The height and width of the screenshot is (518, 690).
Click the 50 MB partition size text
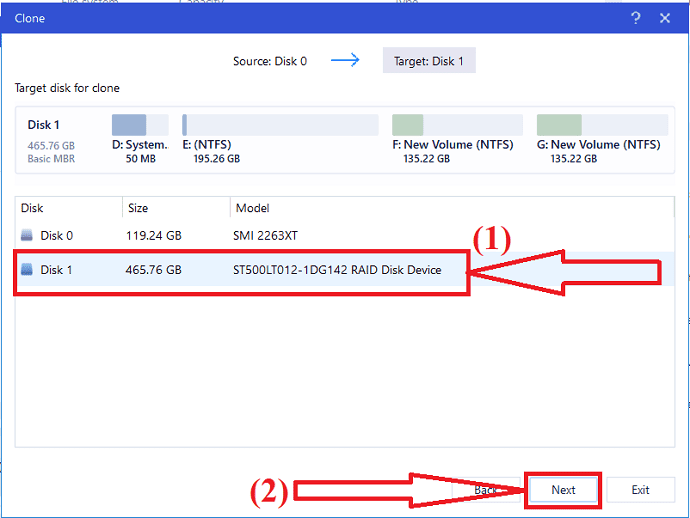point(141,158)
